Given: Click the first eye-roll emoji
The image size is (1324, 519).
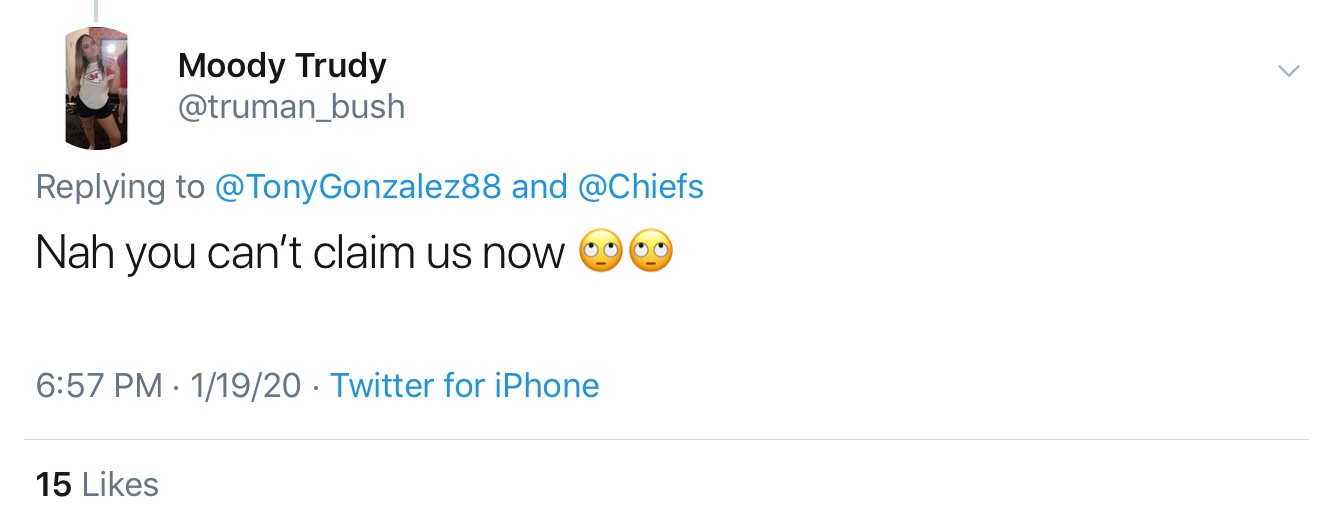Looking at the screenshot, I should [600, 254].
